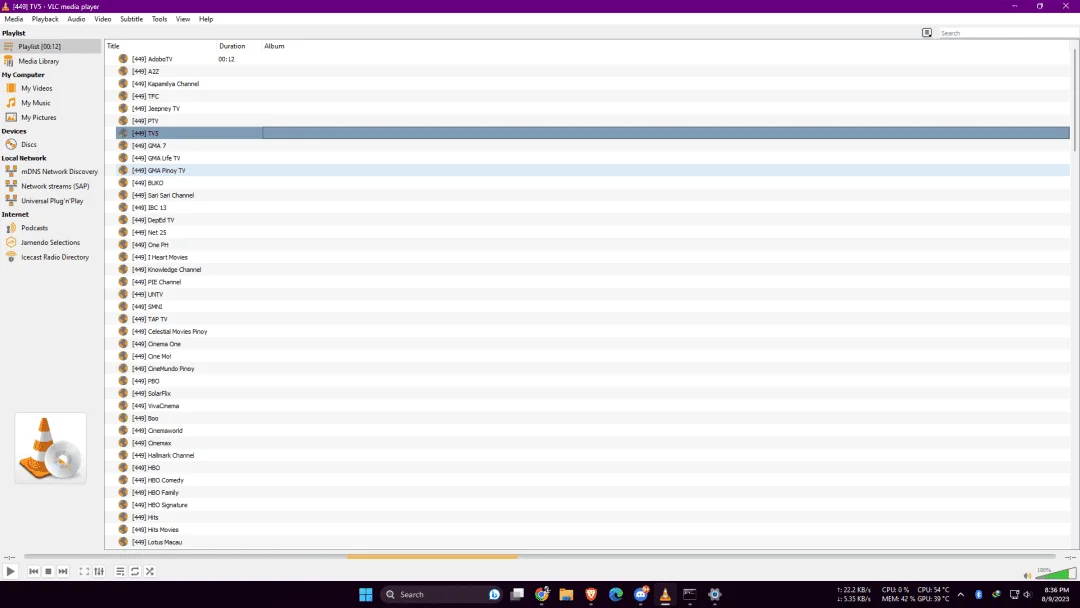
Task: Sort playlist by Duration column
Action: 239,46
